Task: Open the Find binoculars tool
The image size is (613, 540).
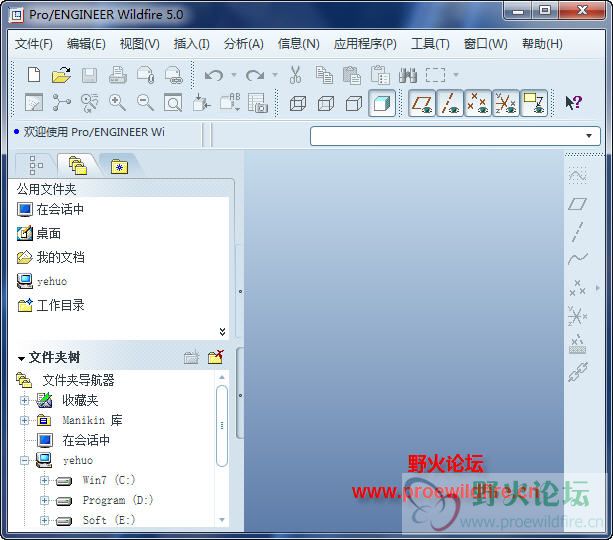Action: coord(408,75)
